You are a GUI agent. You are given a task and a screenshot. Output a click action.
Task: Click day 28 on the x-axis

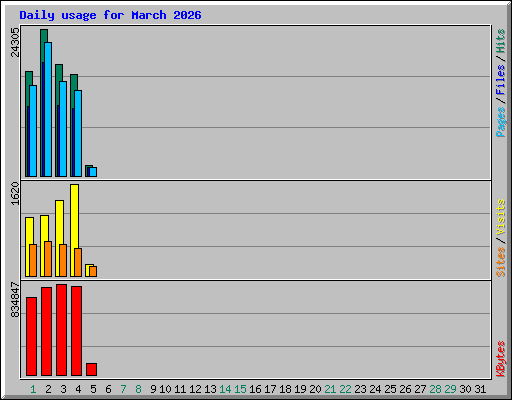click(435, 389)
